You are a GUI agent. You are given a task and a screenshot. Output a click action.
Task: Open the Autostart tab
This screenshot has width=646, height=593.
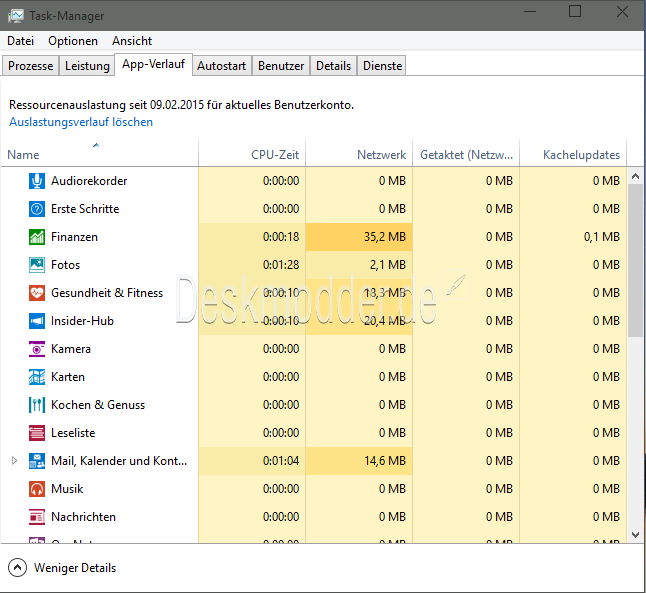(x=222, y=66)
